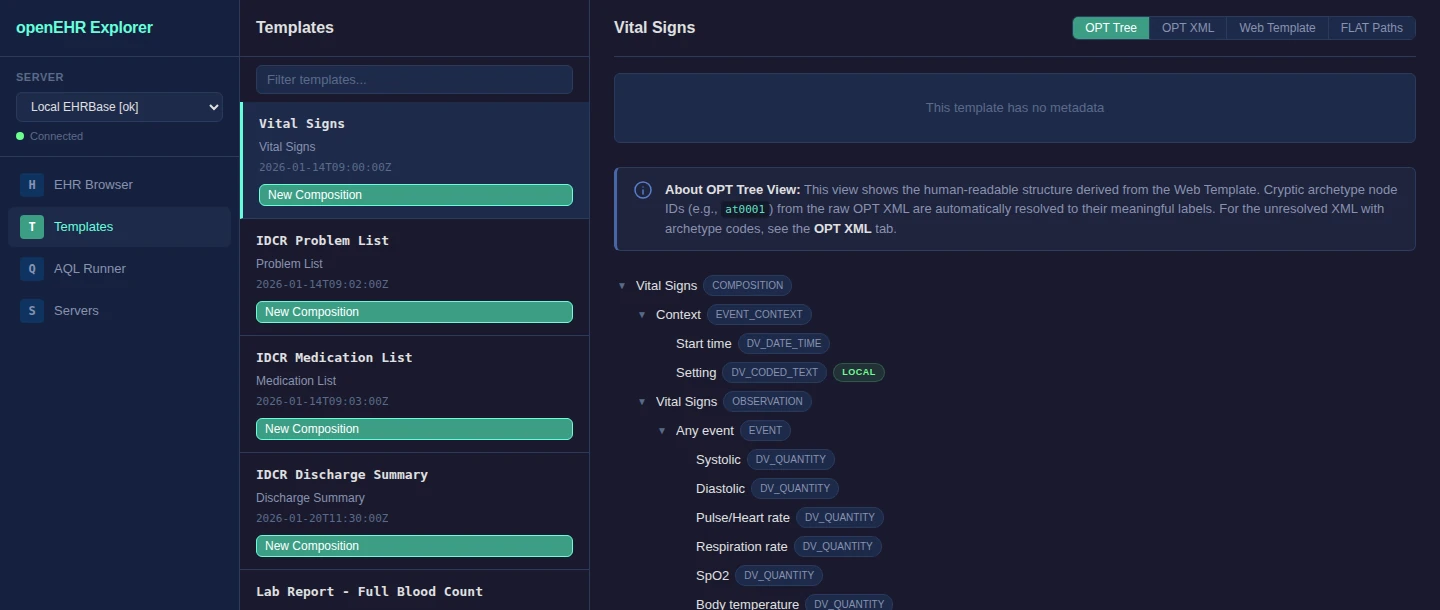Screen dimensions: 1440x610
Task: Collapse the Context EVENT_CONTEXT node
Action: (x=642, y=315)
